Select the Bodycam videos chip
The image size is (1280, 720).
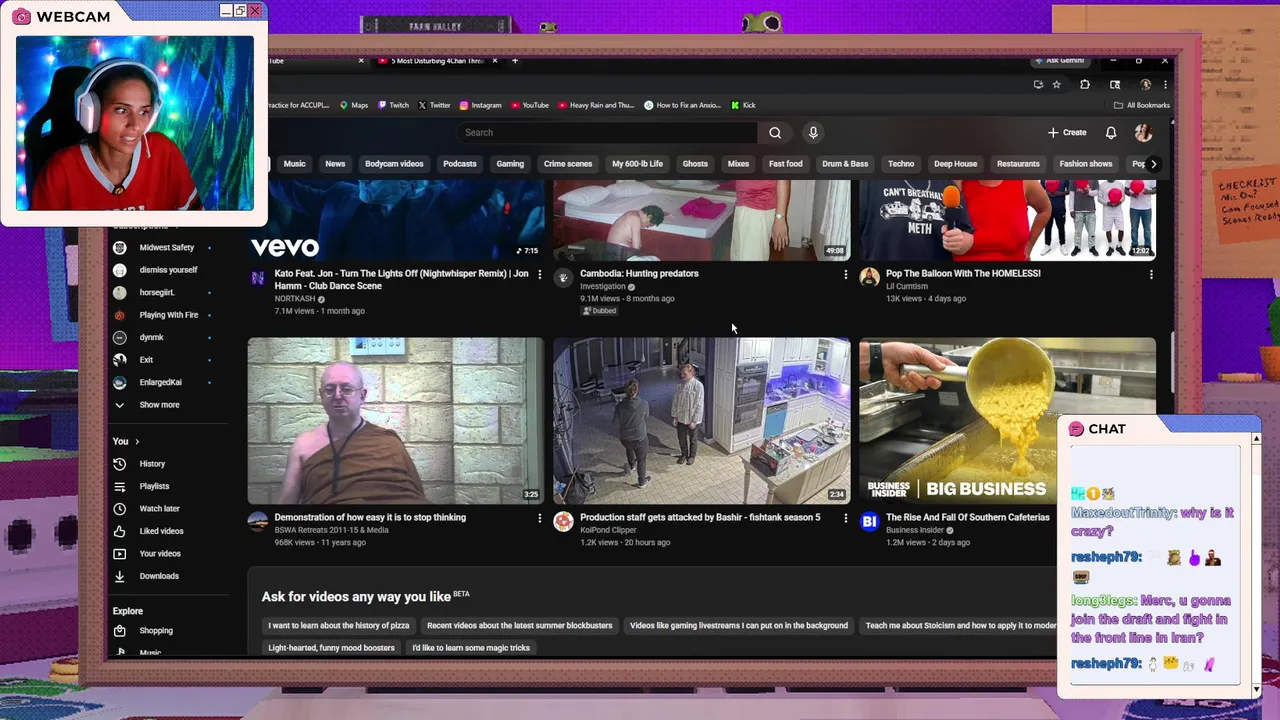(x=394, y=164)
